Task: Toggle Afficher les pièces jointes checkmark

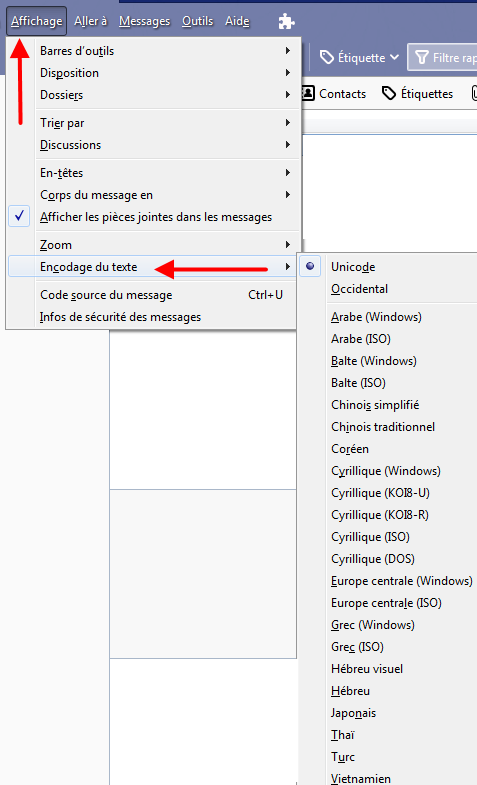Action: point(19,216)
